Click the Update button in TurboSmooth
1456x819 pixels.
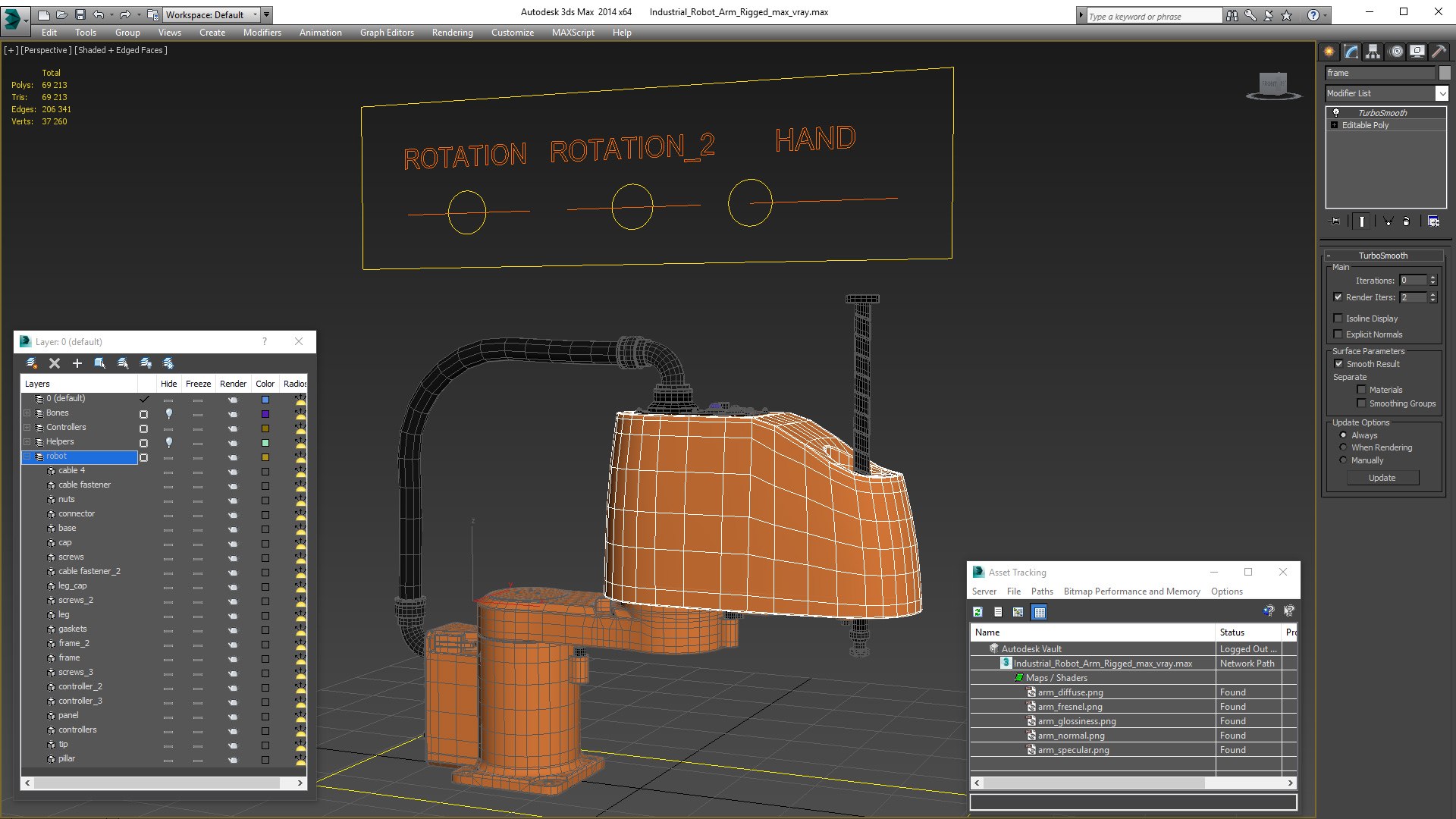(x=1382, y=478)
